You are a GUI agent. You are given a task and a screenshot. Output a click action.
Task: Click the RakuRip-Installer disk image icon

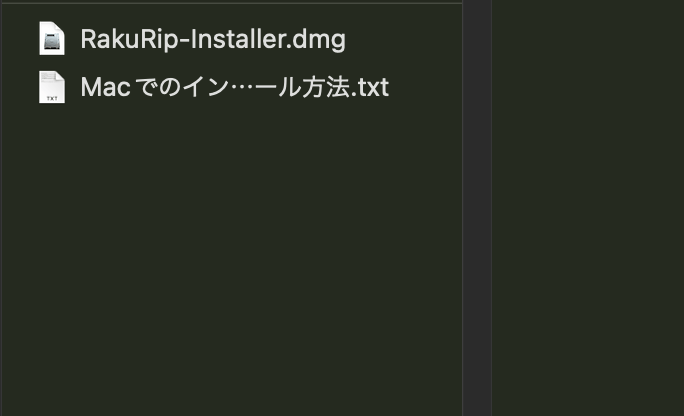click(51, 39)
